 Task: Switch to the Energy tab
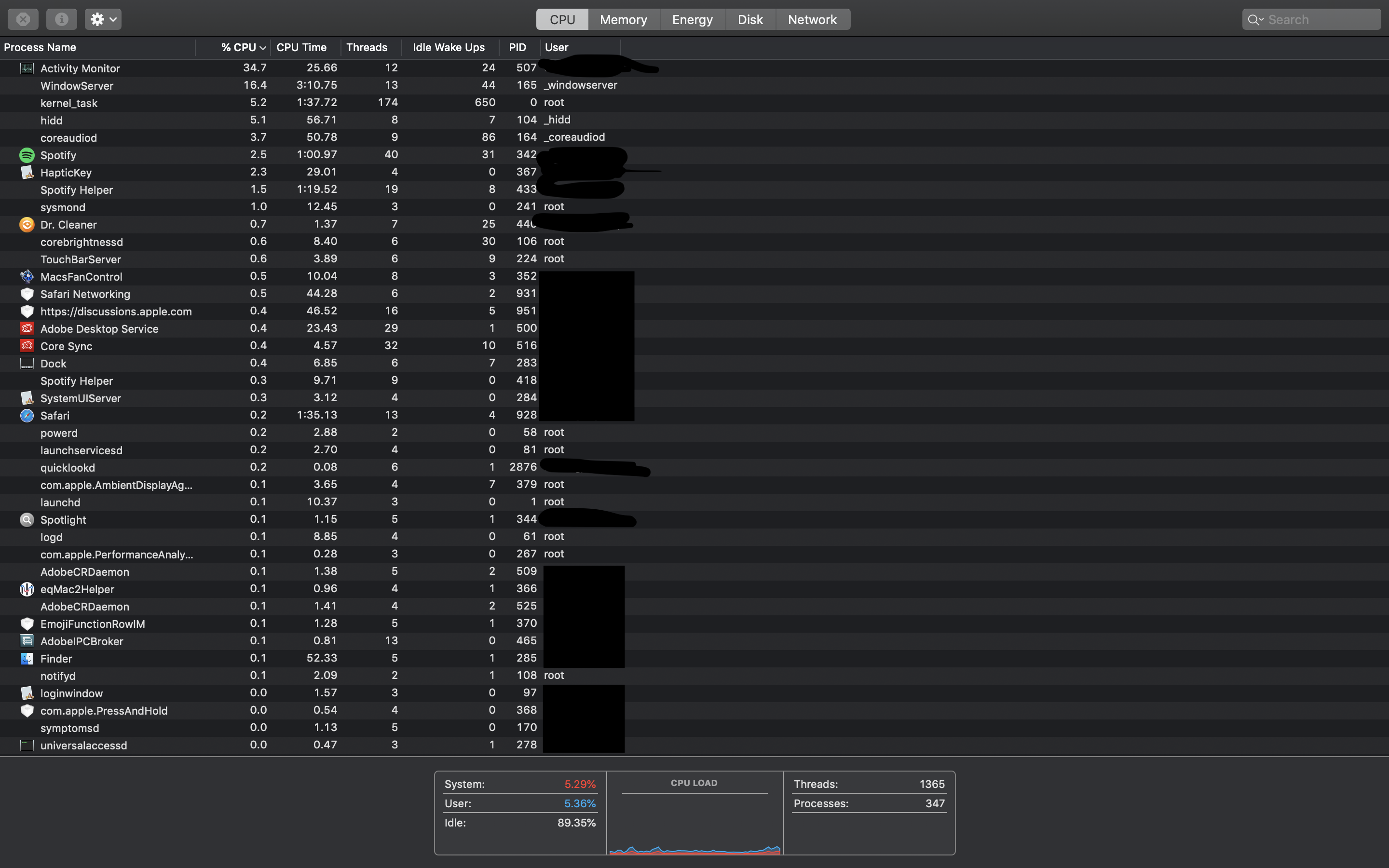point(692,19)
